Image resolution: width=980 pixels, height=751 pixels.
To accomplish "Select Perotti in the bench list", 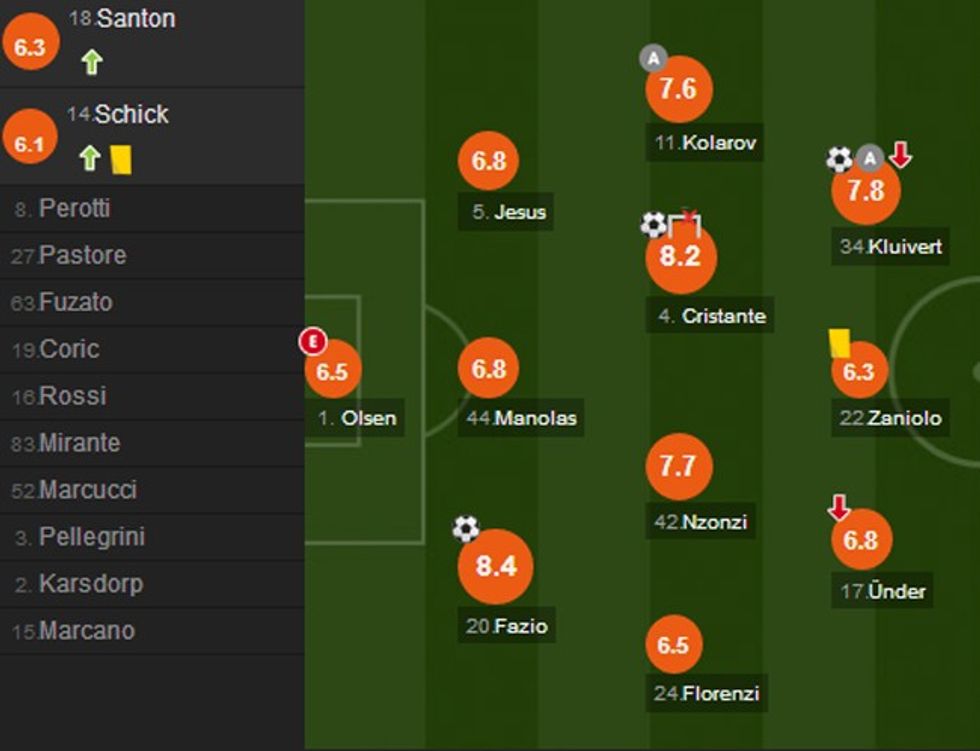I will coord(74,209).
